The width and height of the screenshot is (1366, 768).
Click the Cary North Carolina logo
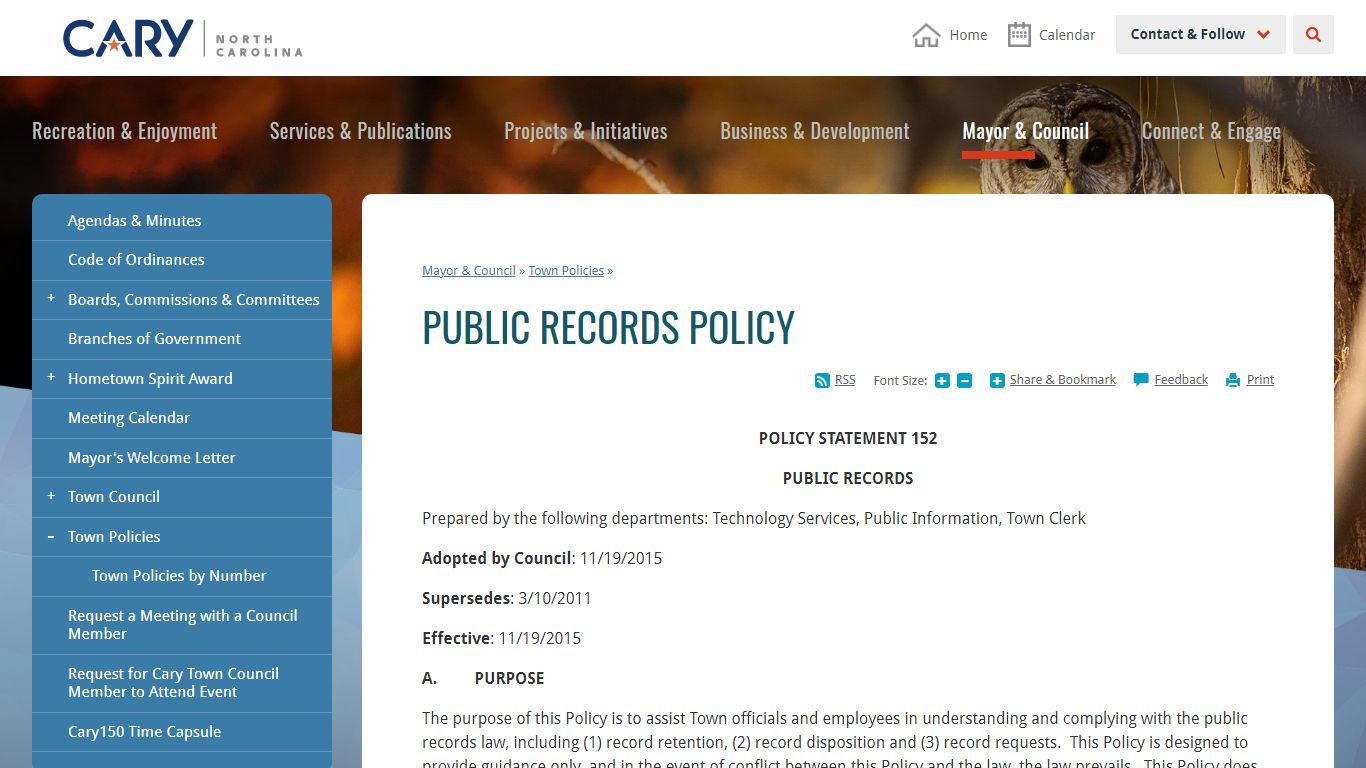pyautogui.click(x=182, y=38)
